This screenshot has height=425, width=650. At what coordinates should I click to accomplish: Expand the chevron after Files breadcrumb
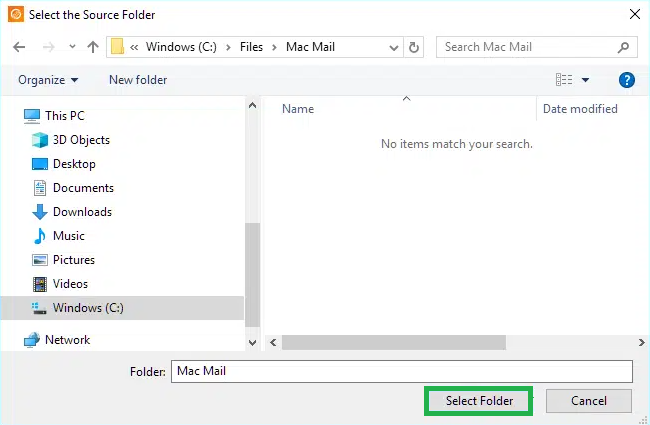click(x=274, y=47)
